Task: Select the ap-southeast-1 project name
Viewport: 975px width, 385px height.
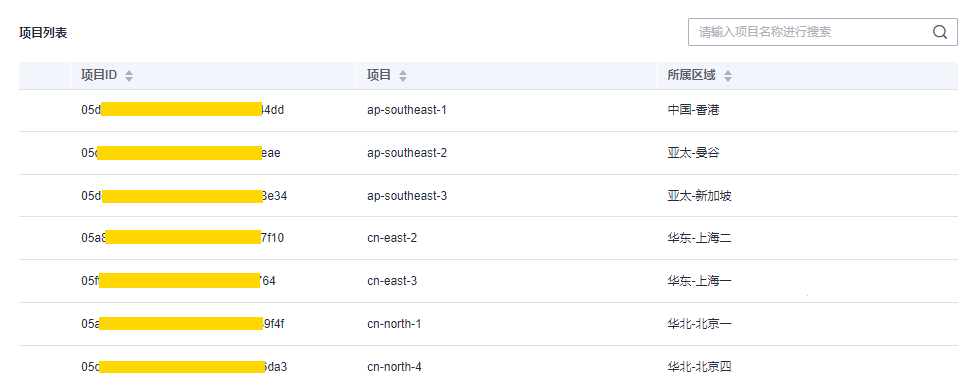Action: tap(407, 110)
